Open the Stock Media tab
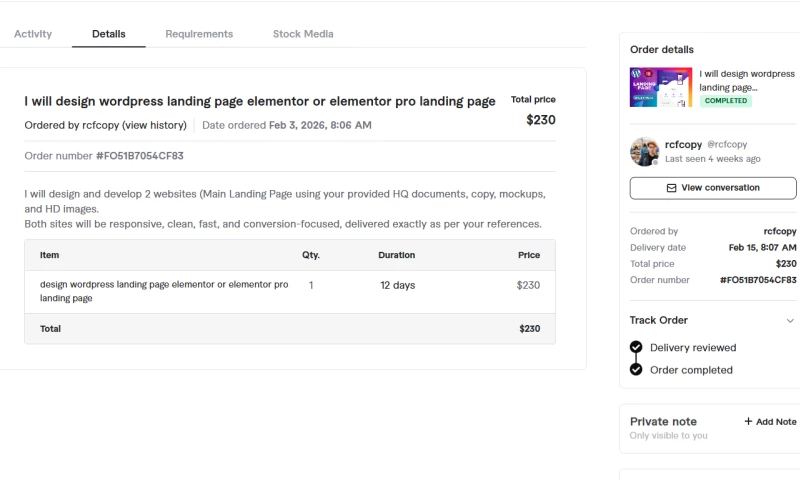Viewport: 800px width, 480px height. click(x=303, y=34)
